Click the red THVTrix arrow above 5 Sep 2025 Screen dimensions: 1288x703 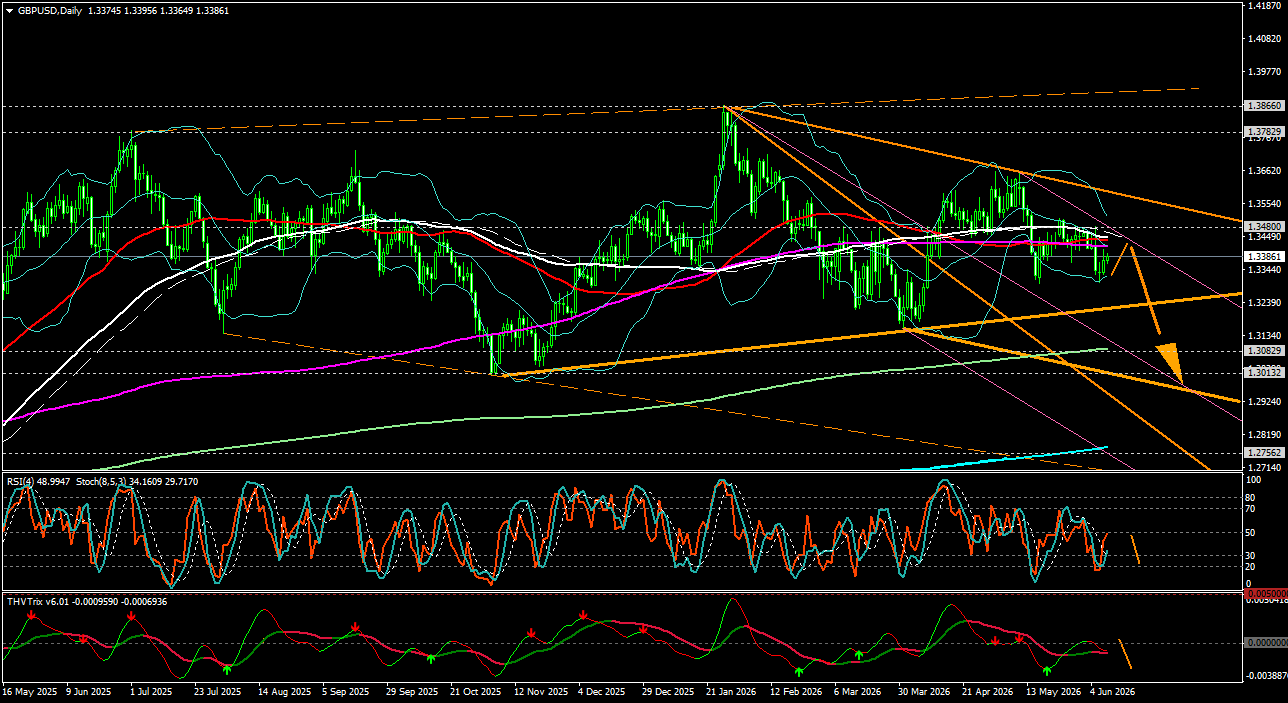[355, 627]
